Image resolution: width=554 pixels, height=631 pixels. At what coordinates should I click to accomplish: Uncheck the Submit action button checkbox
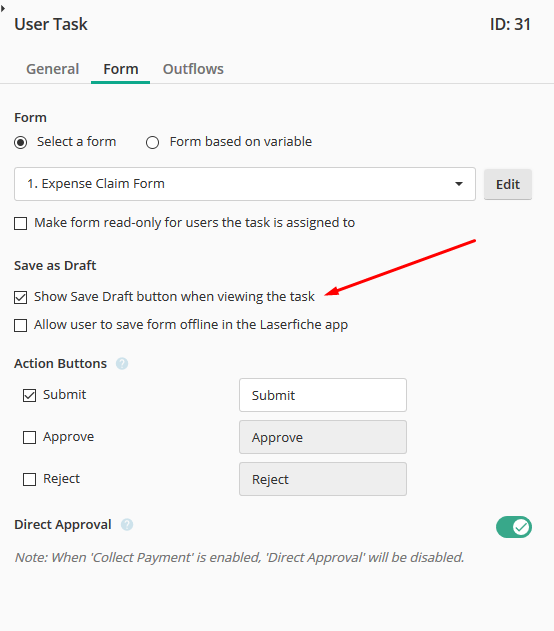(x=29, y=395)
